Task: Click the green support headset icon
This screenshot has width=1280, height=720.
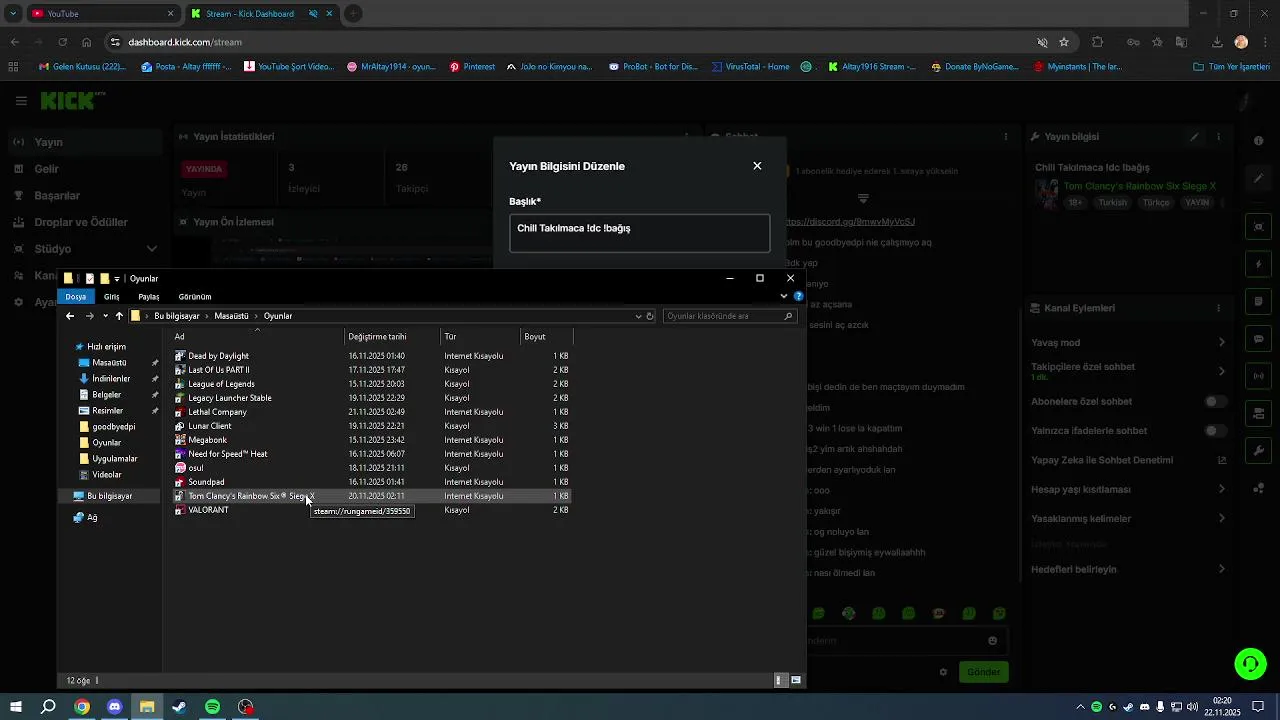Action: tap(1249, 663)
